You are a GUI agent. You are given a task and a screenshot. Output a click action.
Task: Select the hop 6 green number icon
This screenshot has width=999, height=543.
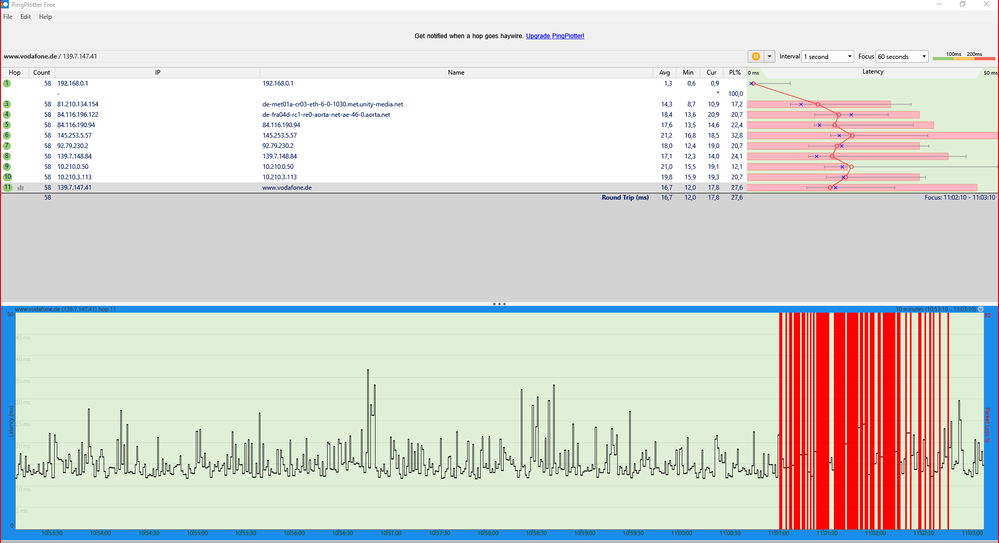pyautogui.click(x=6, y=135)
